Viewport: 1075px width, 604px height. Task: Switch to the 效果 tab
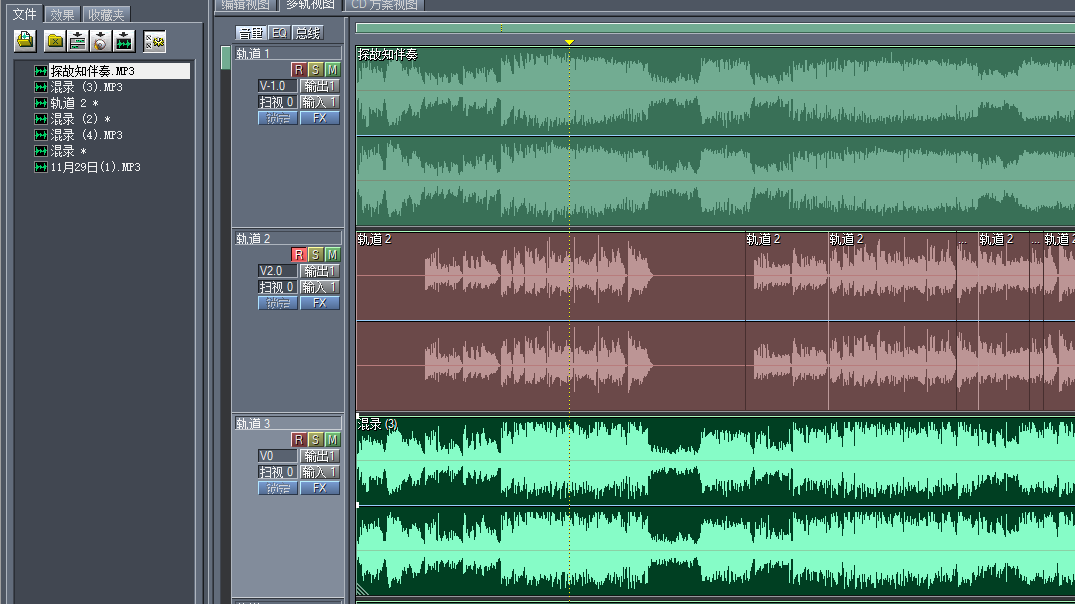[x=62, y=14]
